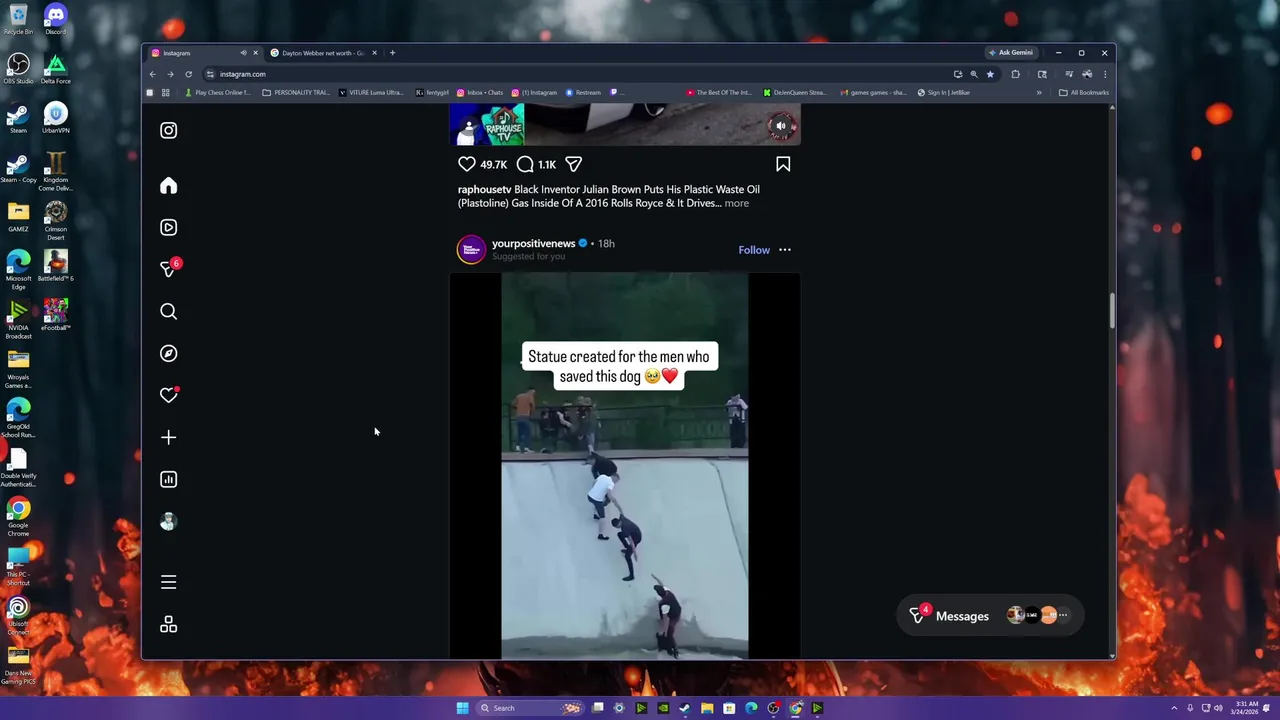
Task: Open the dashboard chart icon in sidebar
Action: coord(168,480)
